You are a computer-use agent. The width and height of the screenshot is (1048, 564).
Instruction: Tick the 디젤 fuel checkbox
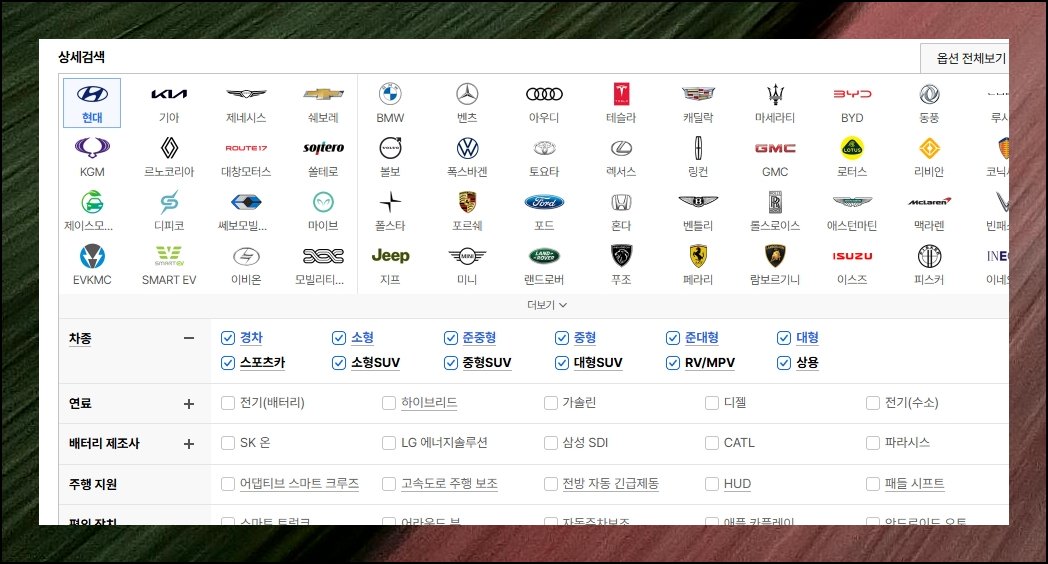[x=712, y=403]
